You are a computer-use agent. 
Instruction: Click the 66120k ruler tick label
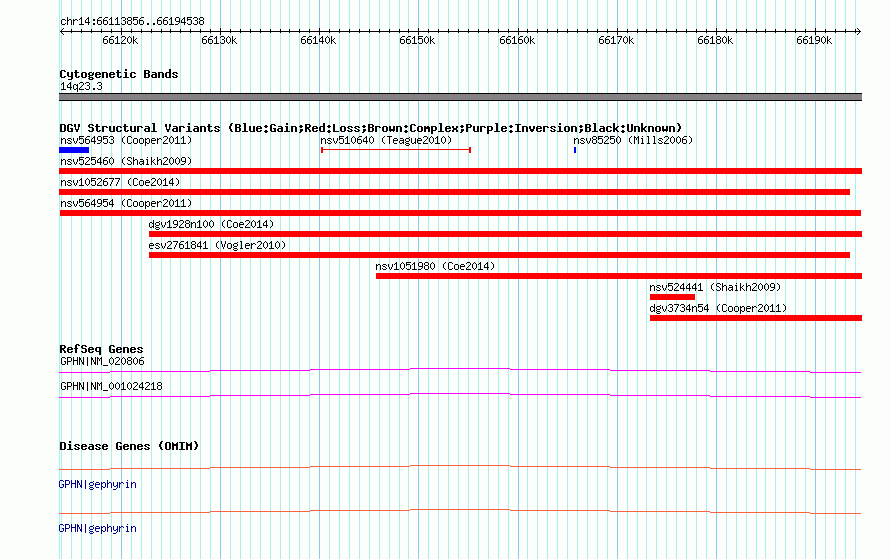(x=120, y=40)
